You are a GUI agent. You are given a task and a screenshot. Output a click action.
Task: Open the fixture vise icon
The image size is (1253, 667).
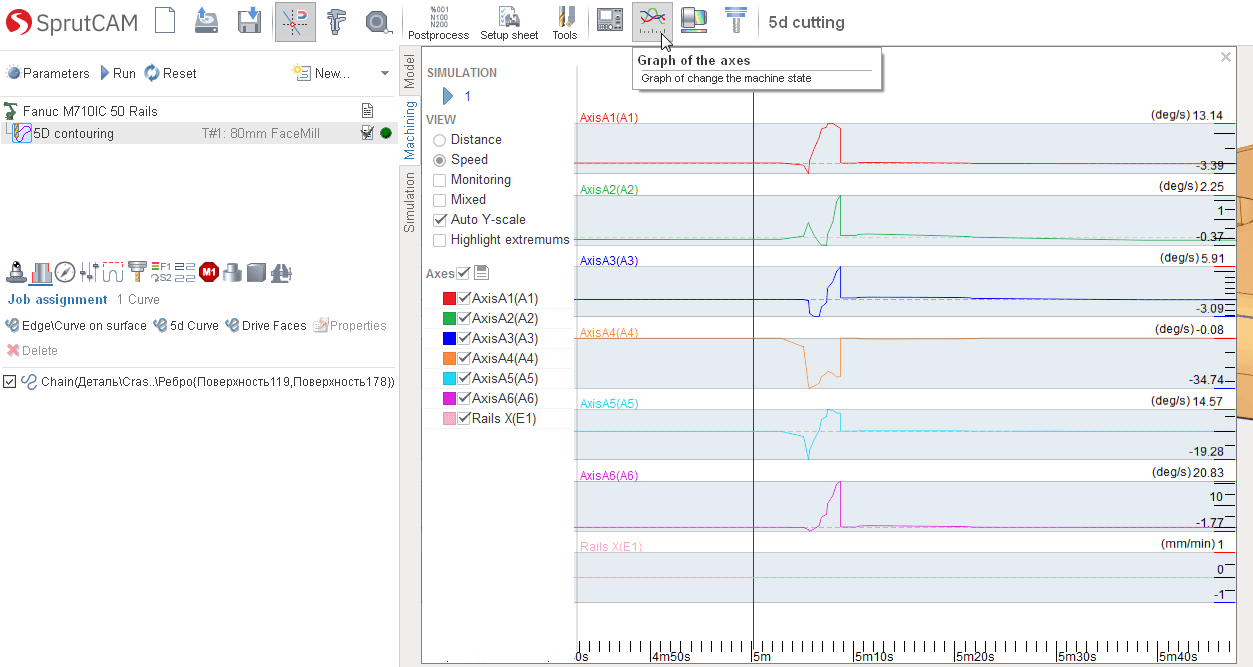tap(281, 271)
